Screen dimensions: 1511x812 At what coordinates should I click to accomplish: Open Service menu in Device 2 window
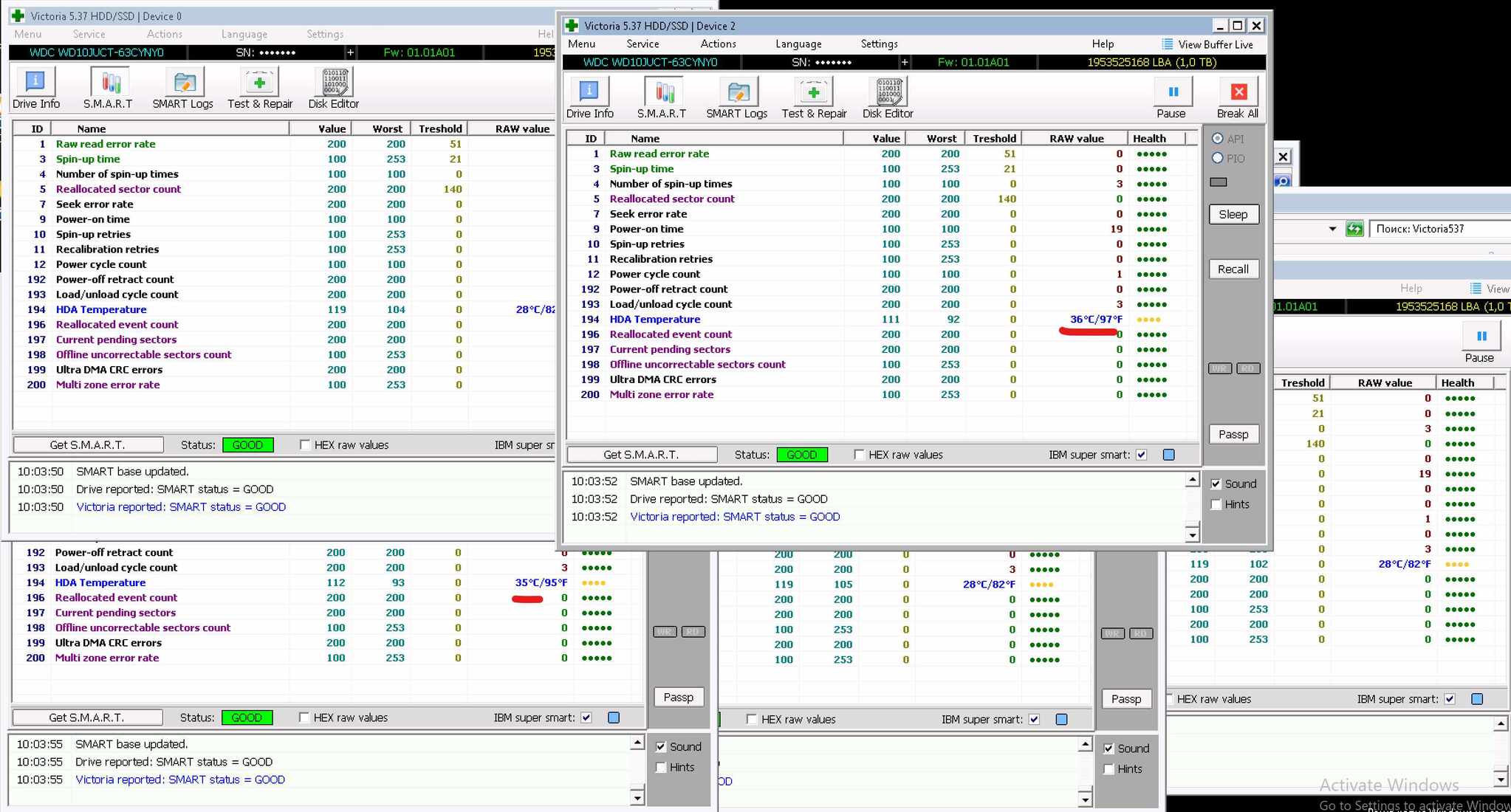click(x=643, y=44)
